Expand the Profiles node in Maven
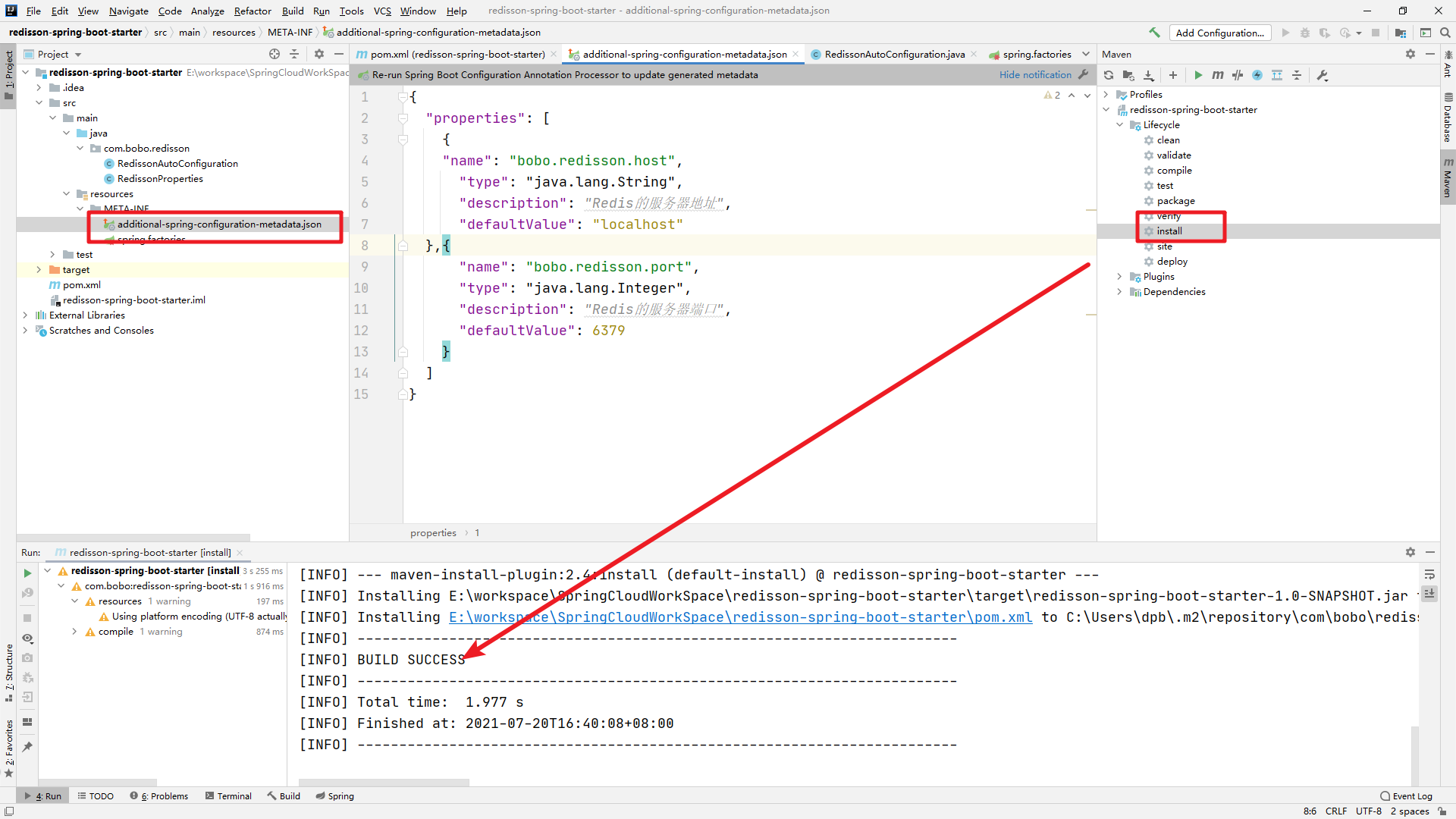 click(x=1106, y=95)
